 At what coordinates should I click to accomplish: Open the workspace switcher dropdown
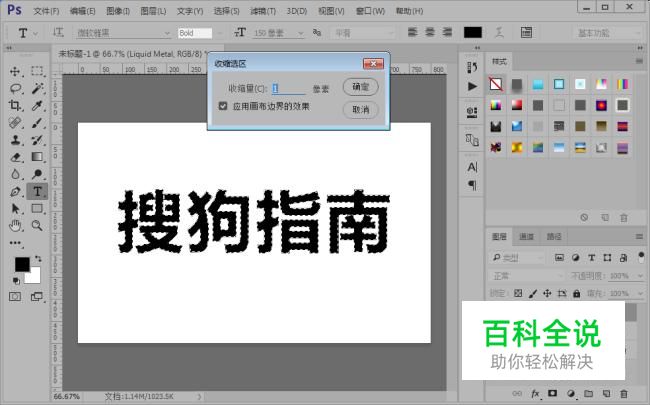coord(607,33)
